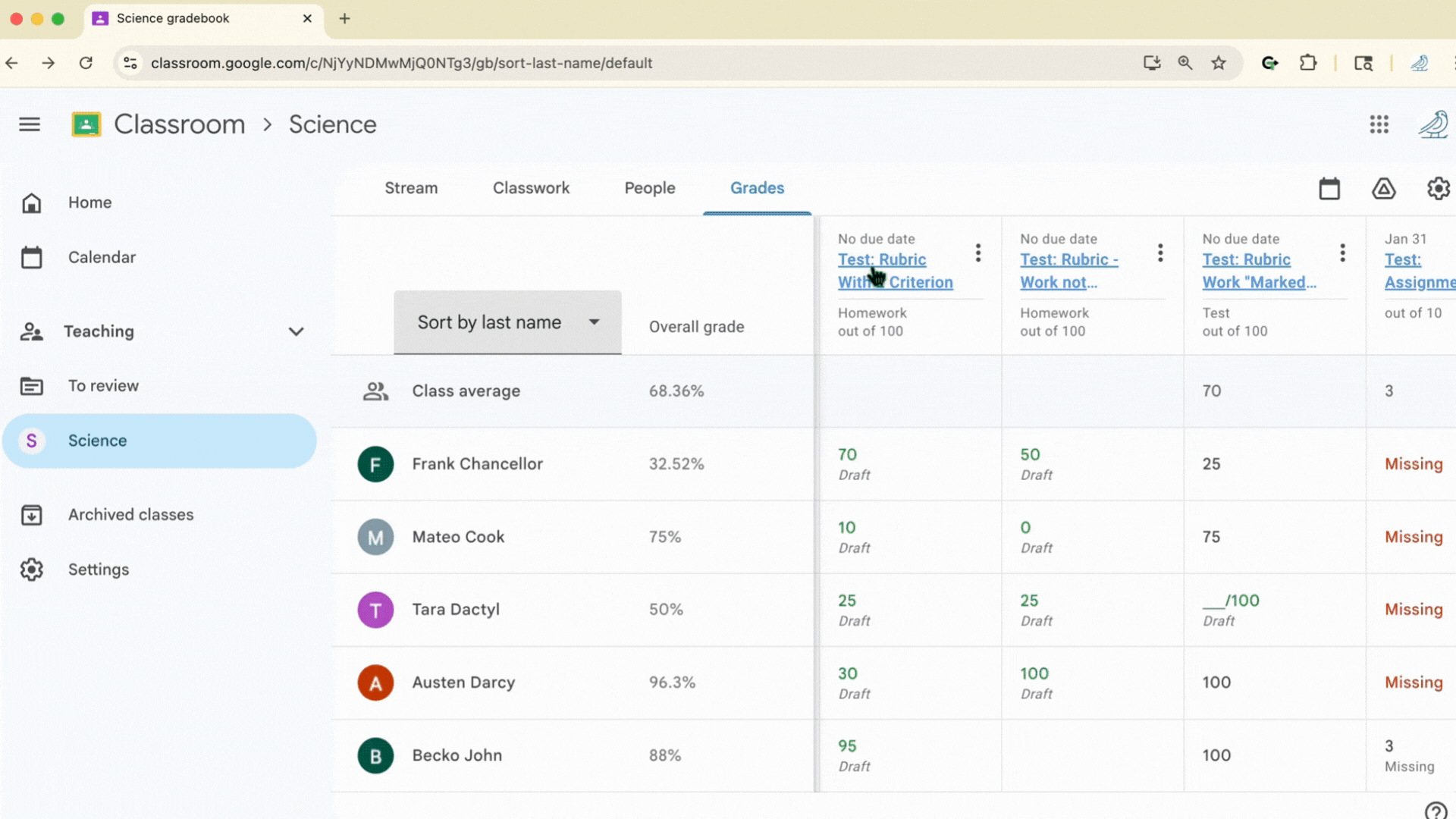Screen dimensions: 1456x819
Task: Open Test: Rubric Work Marked assignment link
Action: click(x=1259, y=271)
